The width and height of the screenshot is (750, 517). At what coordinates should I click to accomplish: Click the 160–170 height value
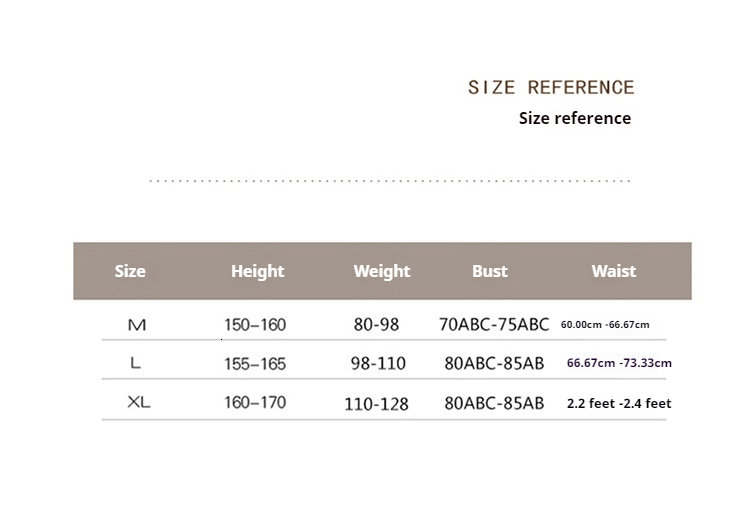(x=255, y=403)
